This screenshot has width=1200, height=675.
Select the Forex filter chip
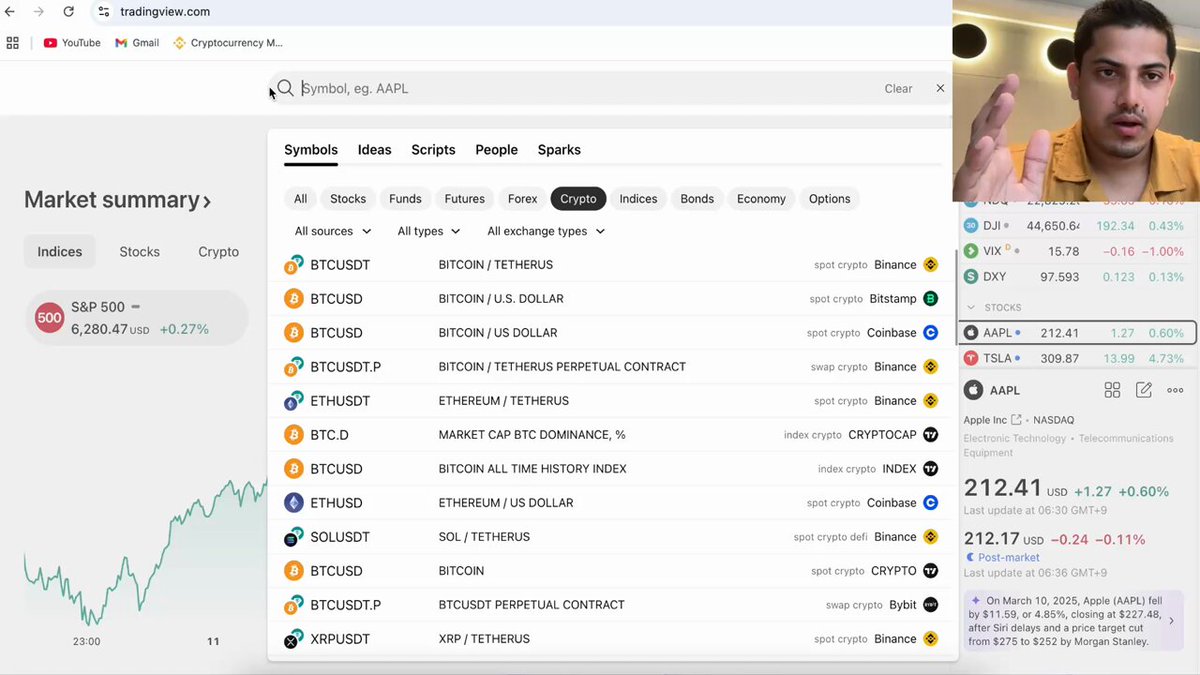coord(523,199)
